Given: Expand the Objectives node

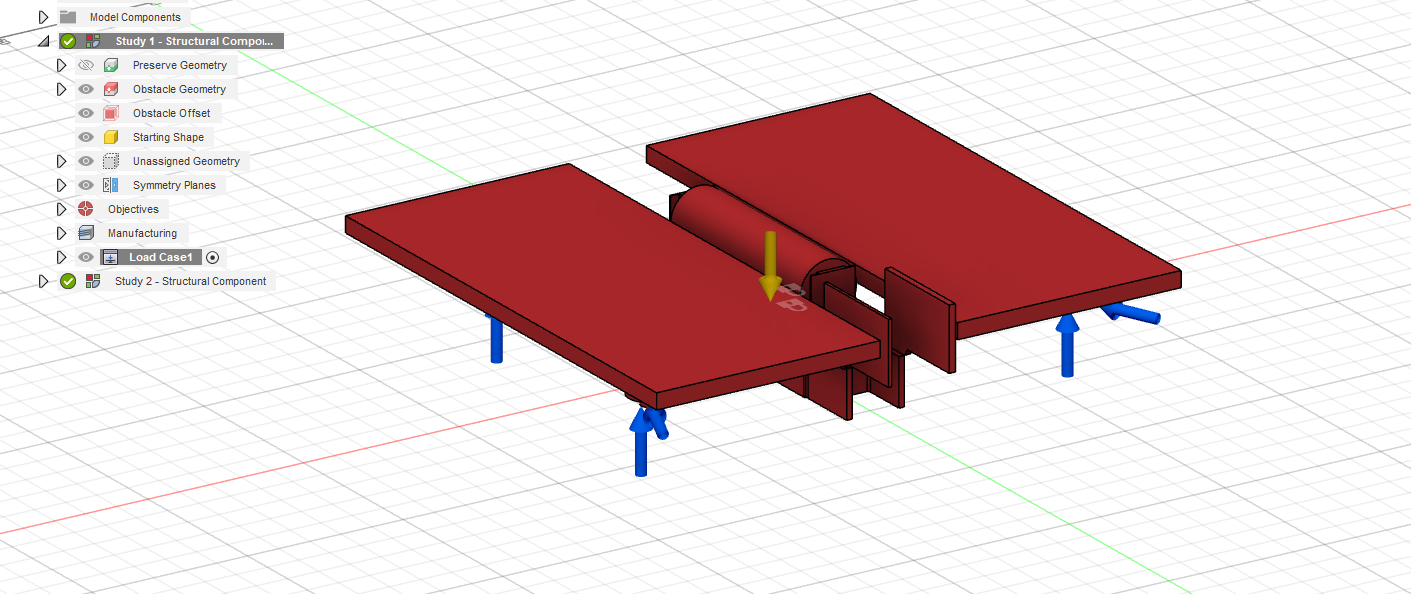Looking at the screenshot, I should pyautogui.click(x=61, y=209).
